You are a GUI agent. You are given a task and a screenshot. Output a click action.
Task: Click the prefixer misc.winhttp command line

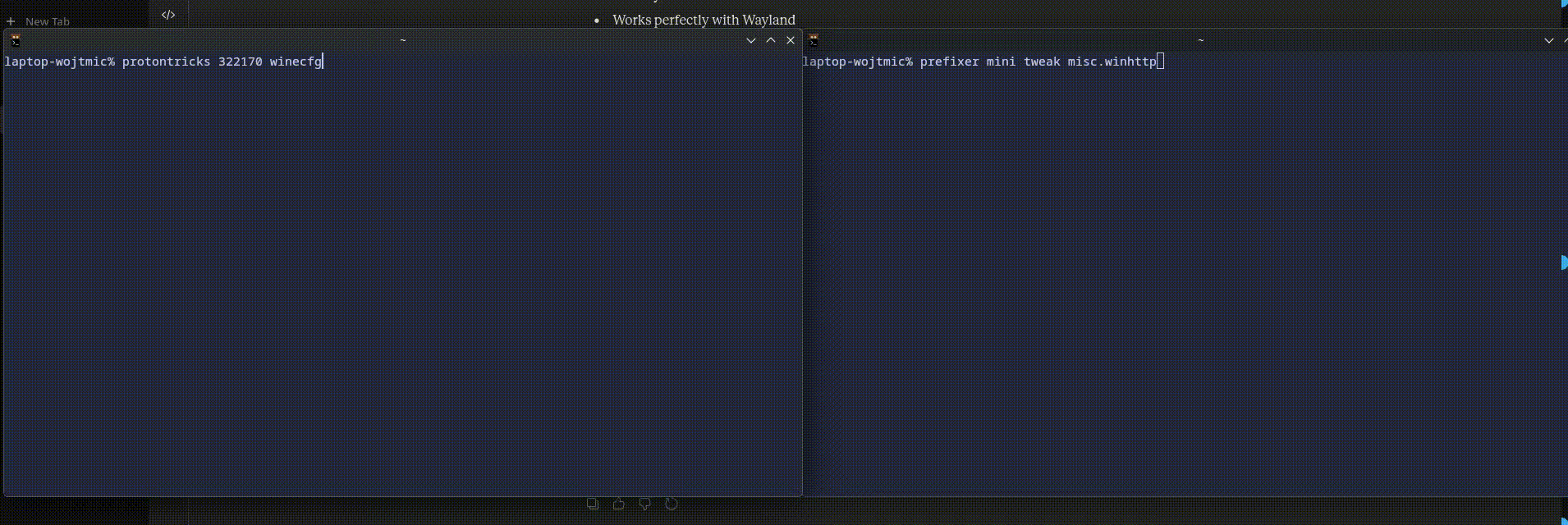pyautogui.click(x=981, y=62)
